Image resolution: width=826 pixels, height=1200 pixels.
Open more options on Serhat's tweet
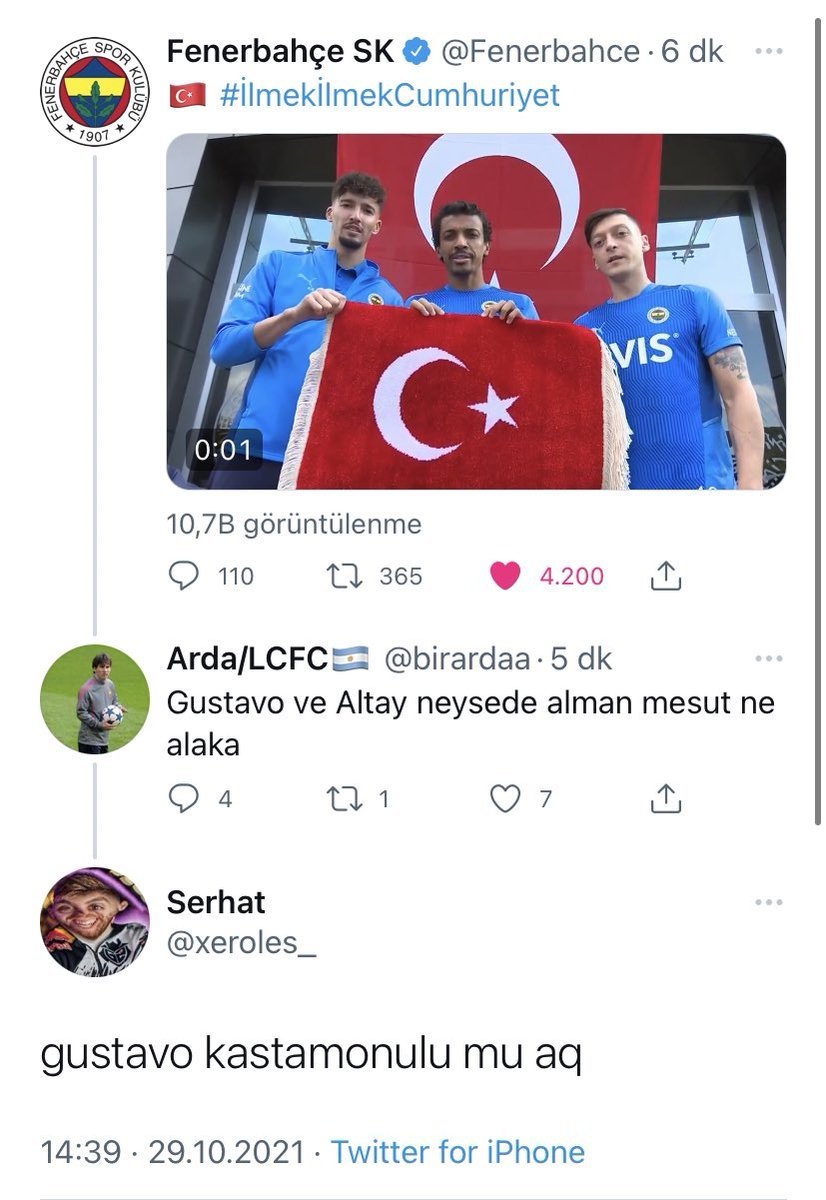768,903
